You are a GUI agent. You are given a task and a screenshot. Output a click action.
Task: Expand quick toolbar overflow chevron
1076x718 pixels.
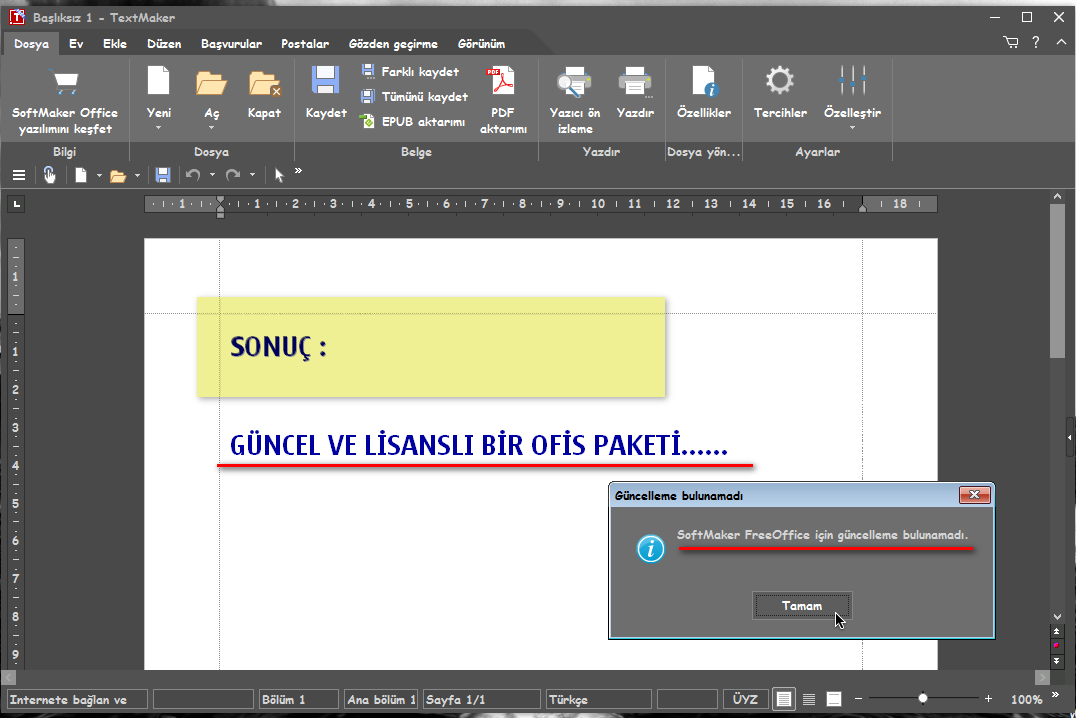298,170
